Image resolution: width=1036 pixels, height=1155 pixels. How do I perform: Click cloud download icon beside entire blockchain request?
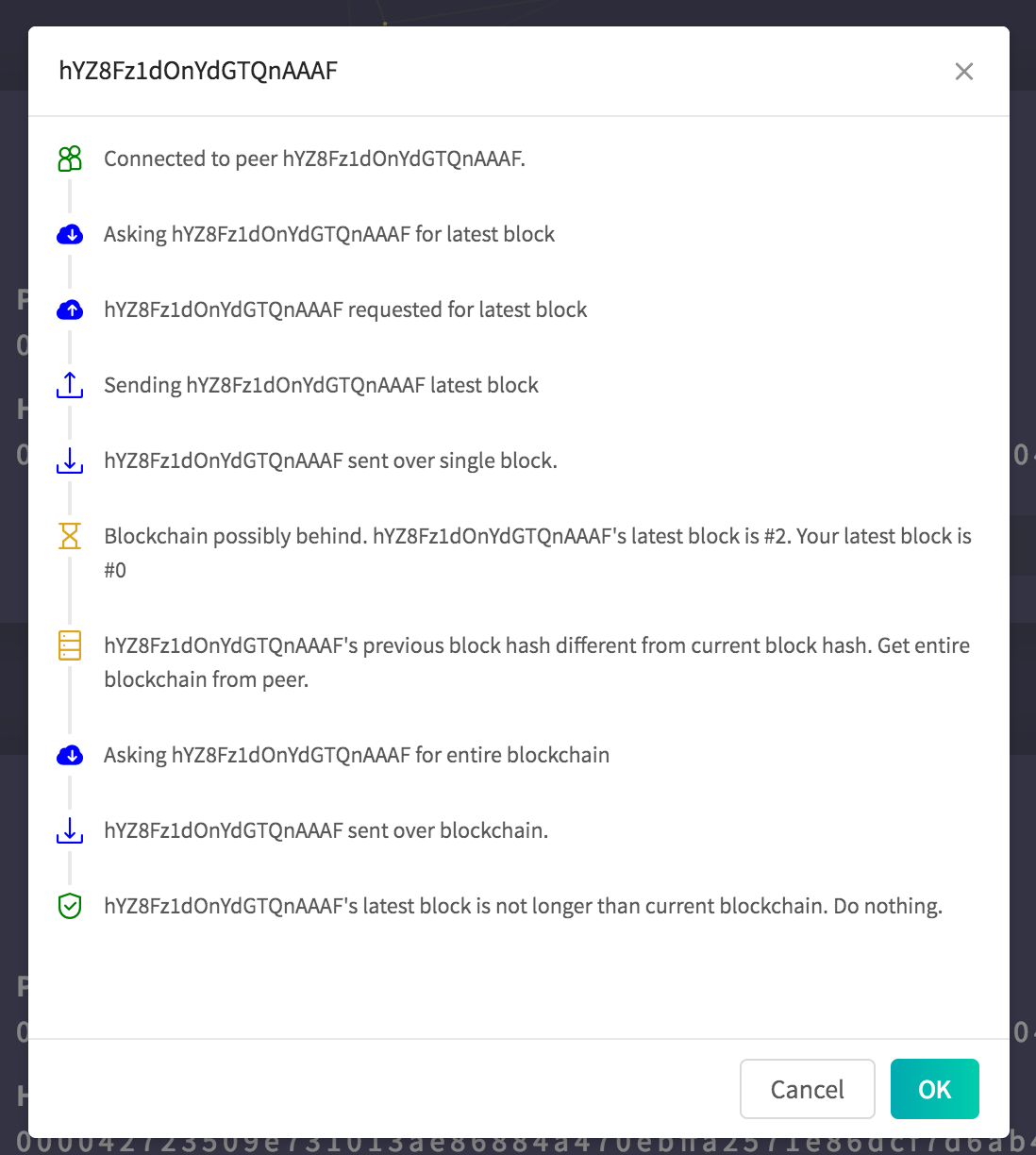[x=70, y=755]
